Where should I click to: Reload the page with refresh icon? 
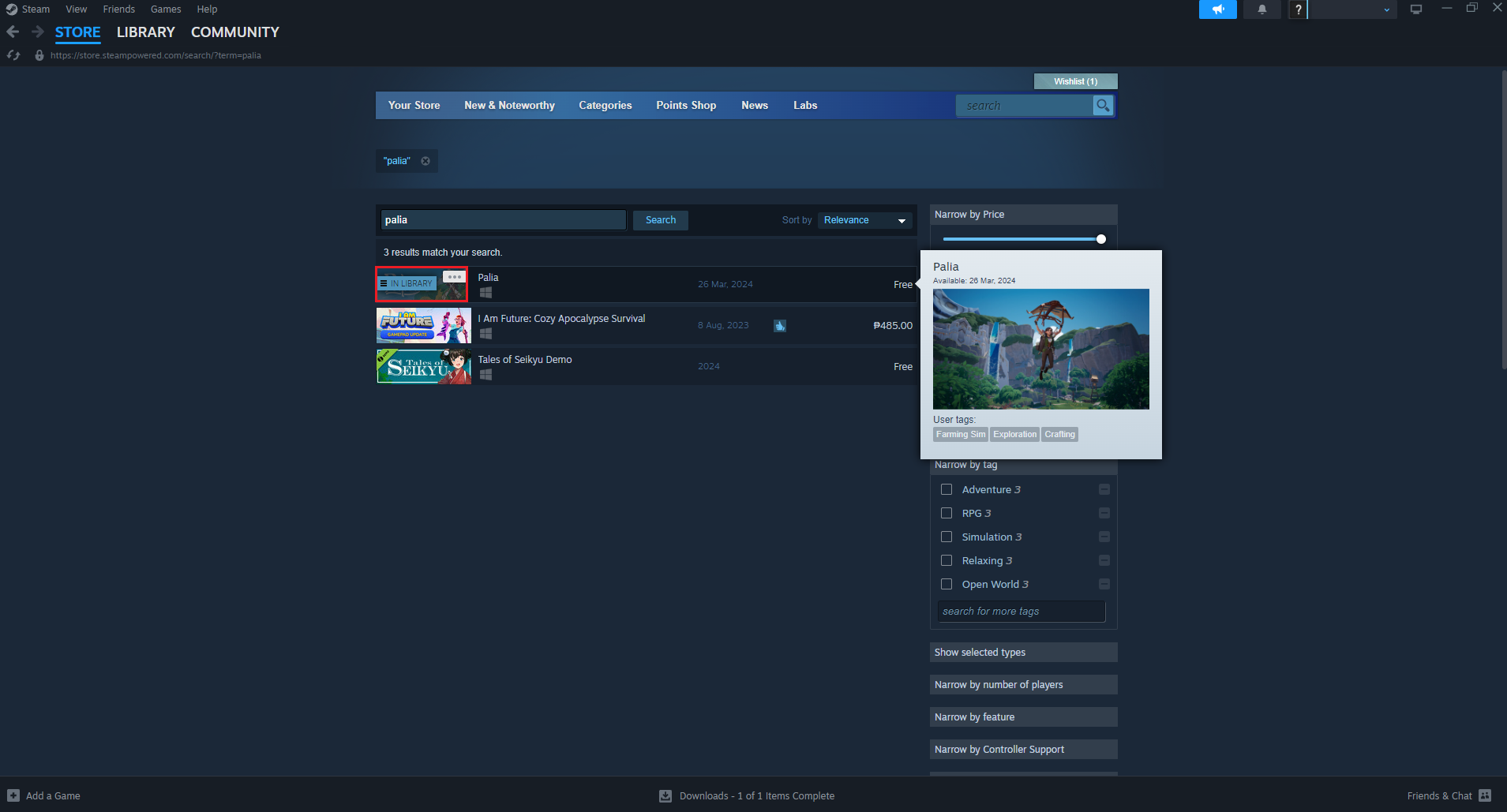pyautogui.click(x=13, y=55)
